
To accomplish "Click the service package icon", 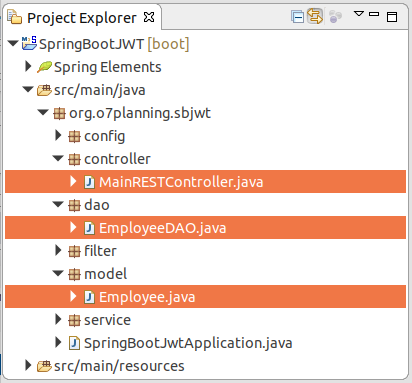I will click(x=74, y=320).
